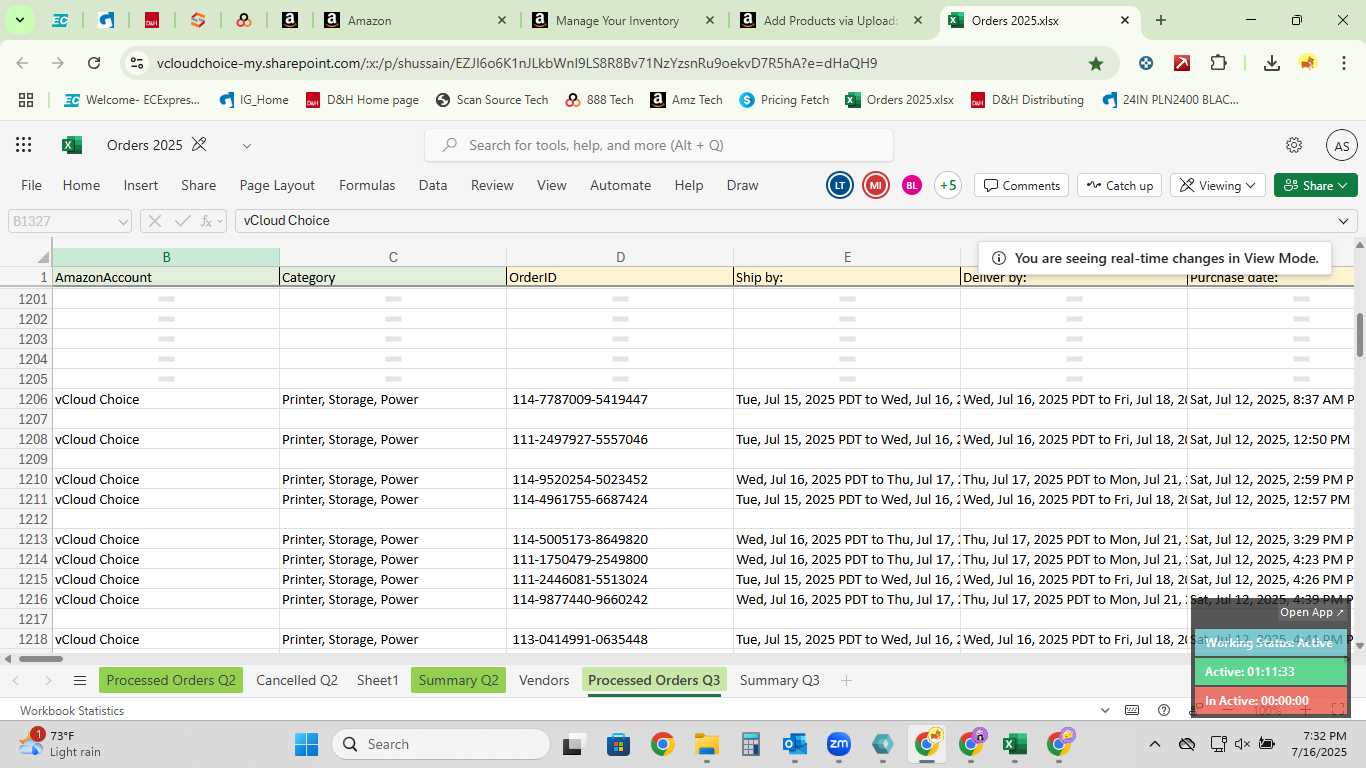Click the muted volume icon in system tray

(x=1242, y=744)
